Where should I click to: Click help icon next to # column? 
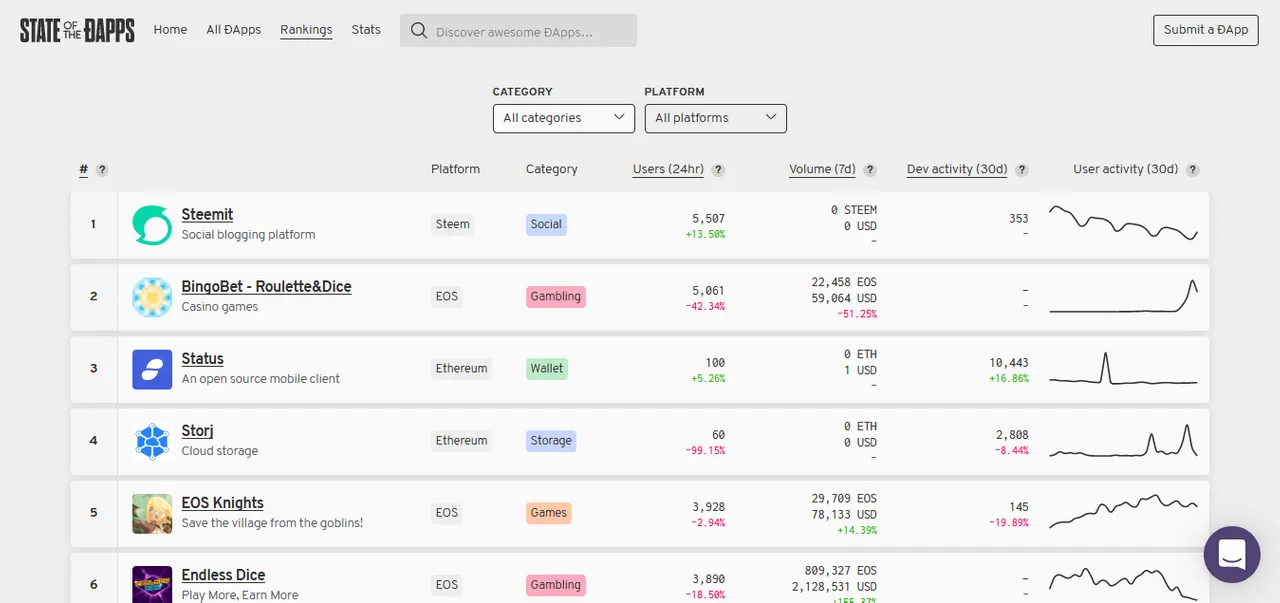[x=102, y=170]
